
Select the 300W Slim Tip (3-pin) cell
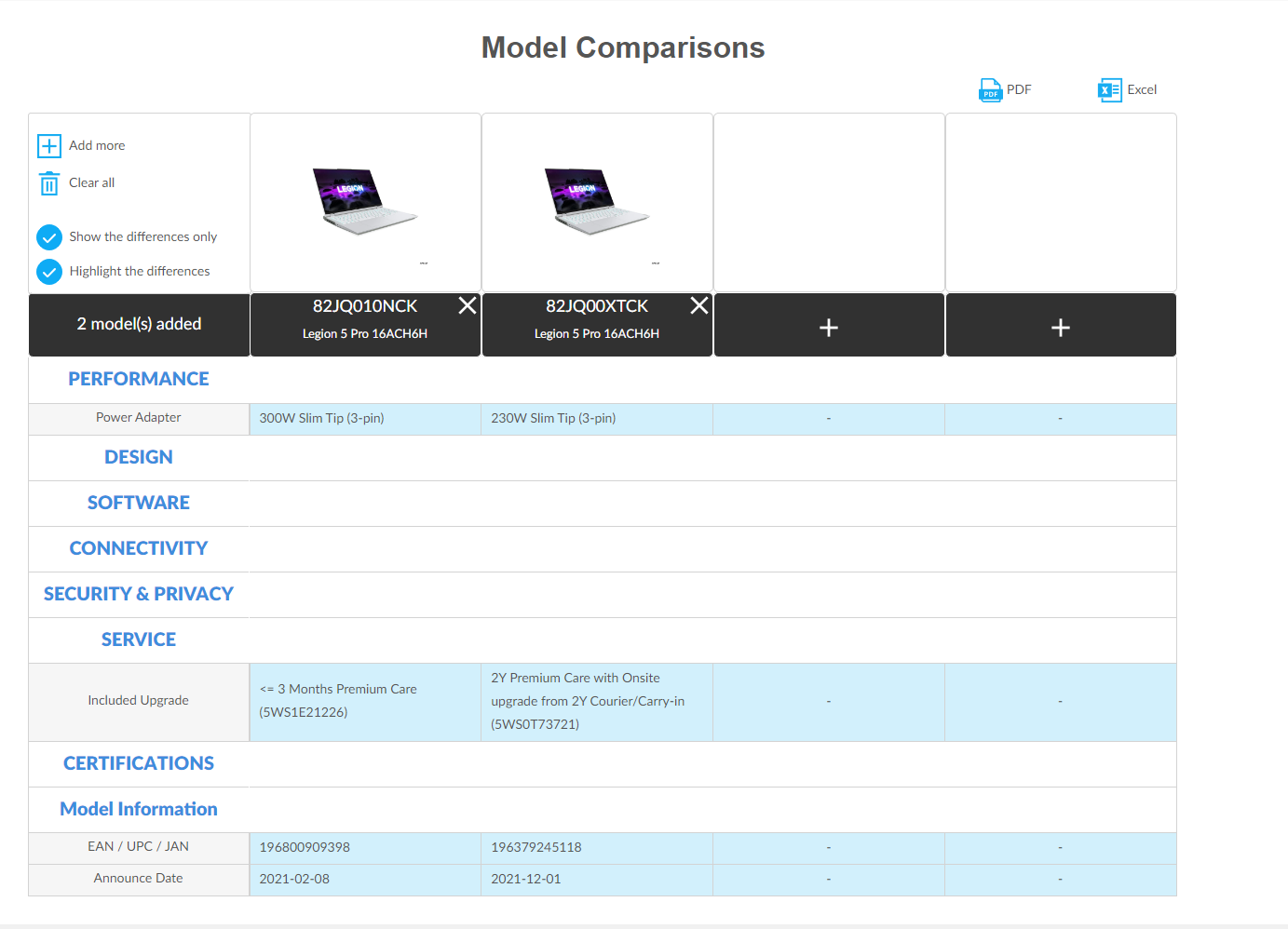pyautogui.click(x=365, y=419)
